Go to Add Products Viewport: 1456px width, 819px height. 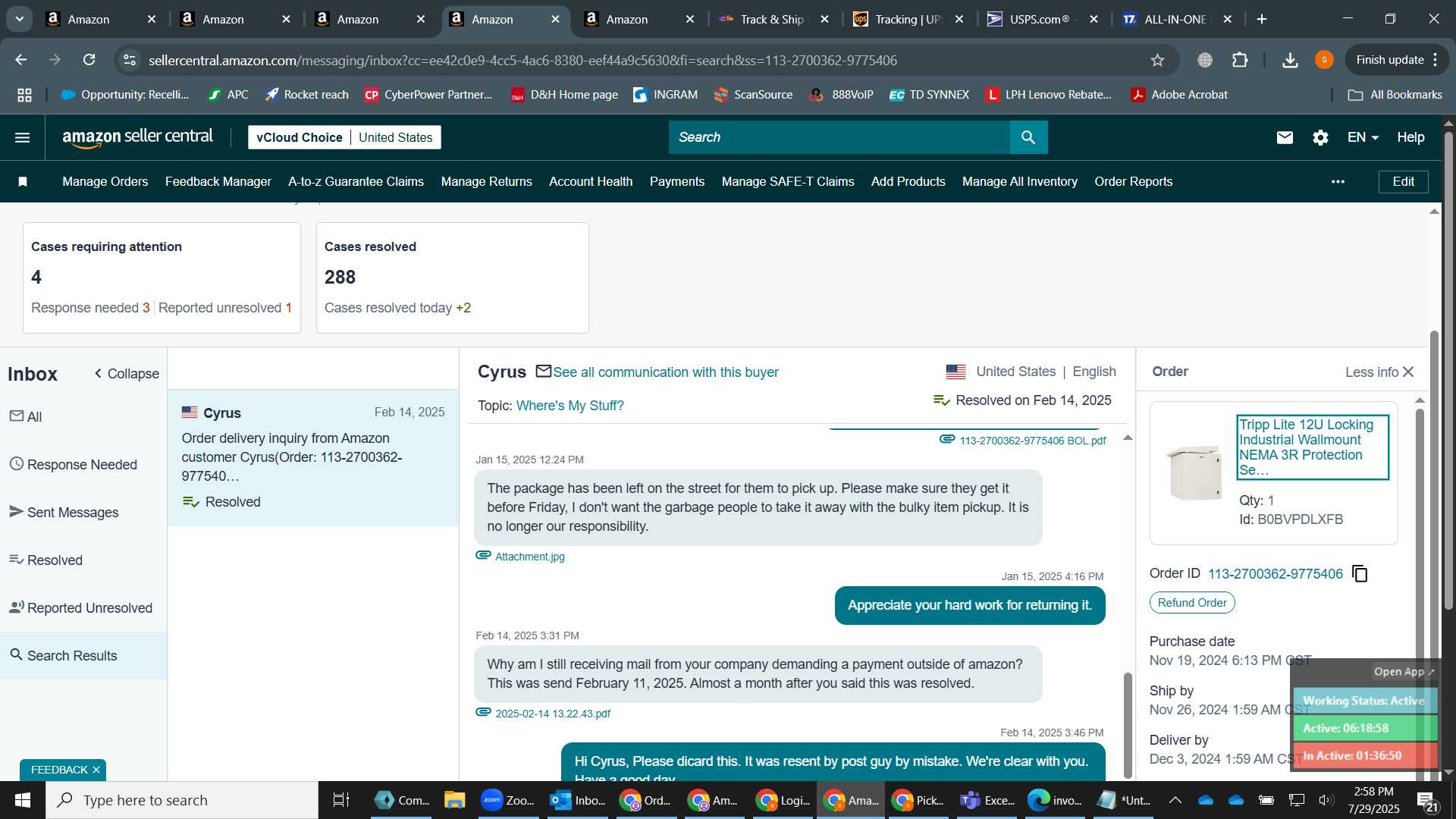pos(908,181)
